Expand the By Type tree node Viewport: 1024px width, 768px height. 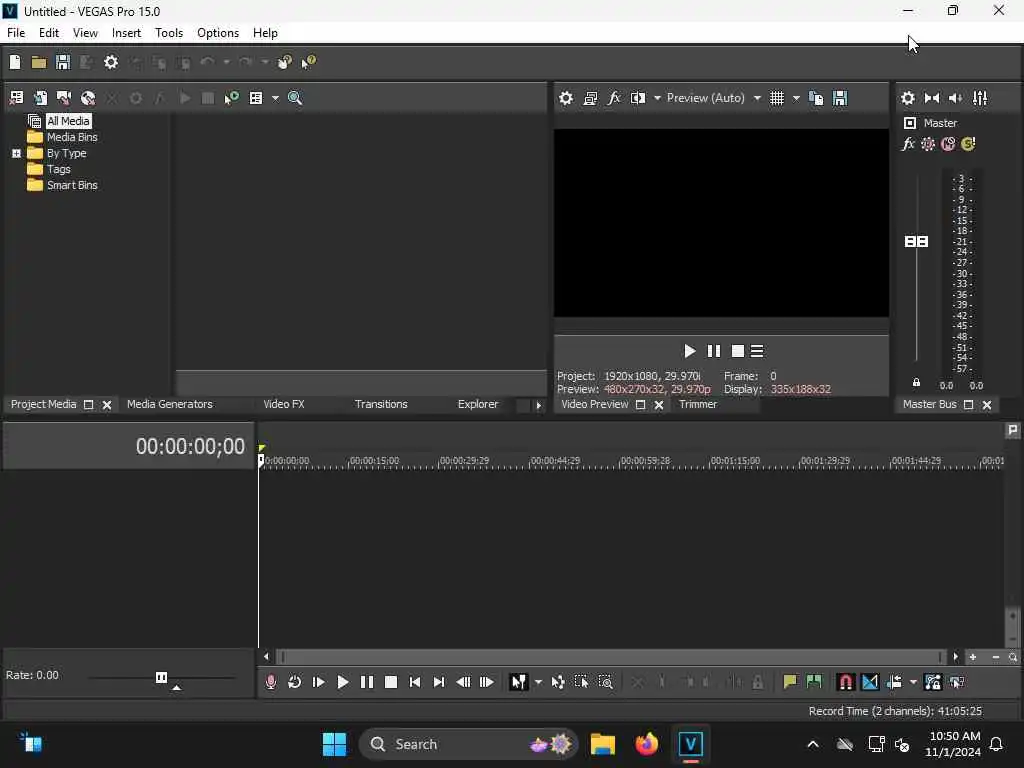click(16, 153)
